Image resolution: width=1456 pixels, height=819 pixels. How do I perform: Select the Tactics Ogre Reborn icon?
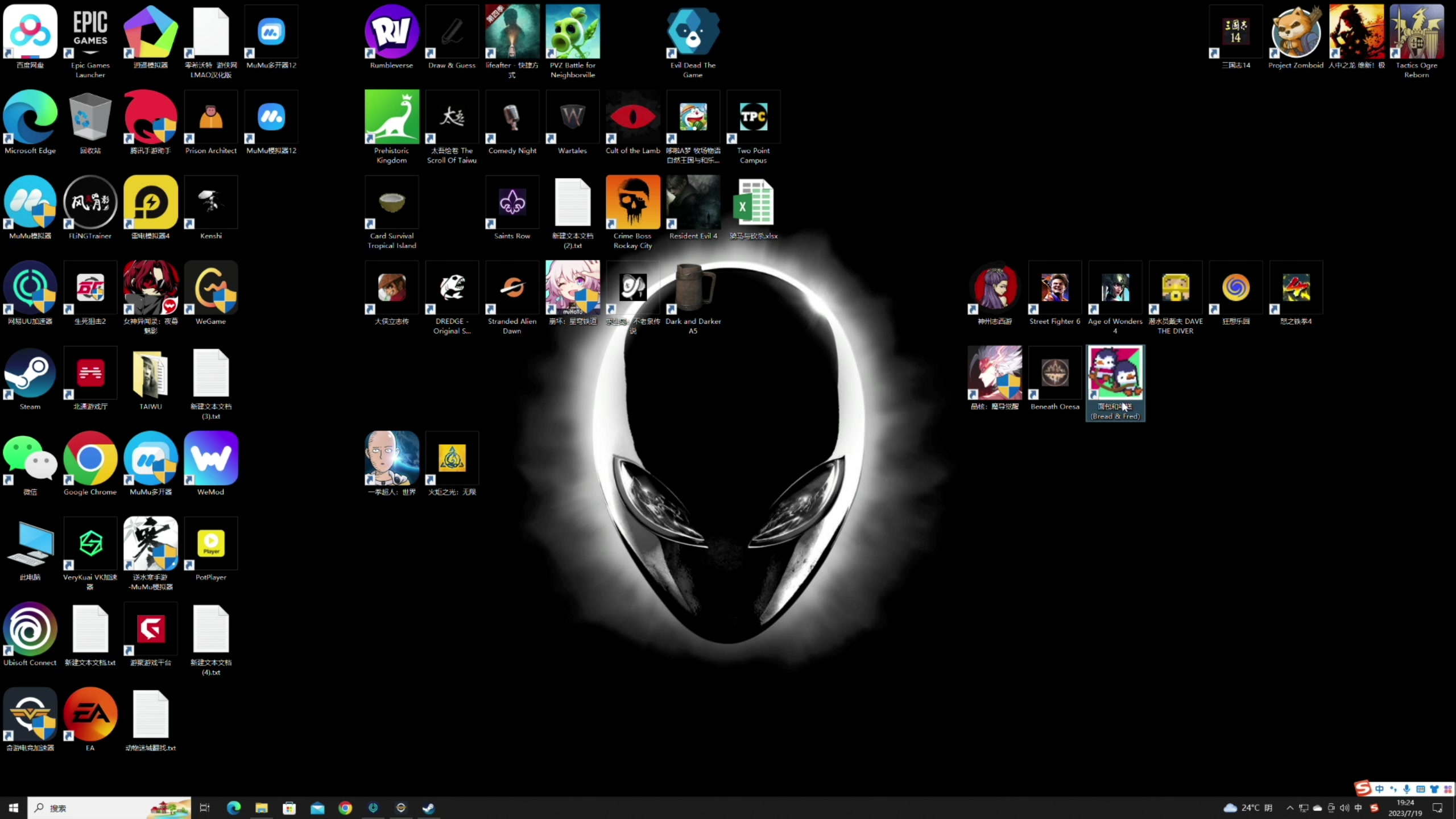coord(1417,41)
